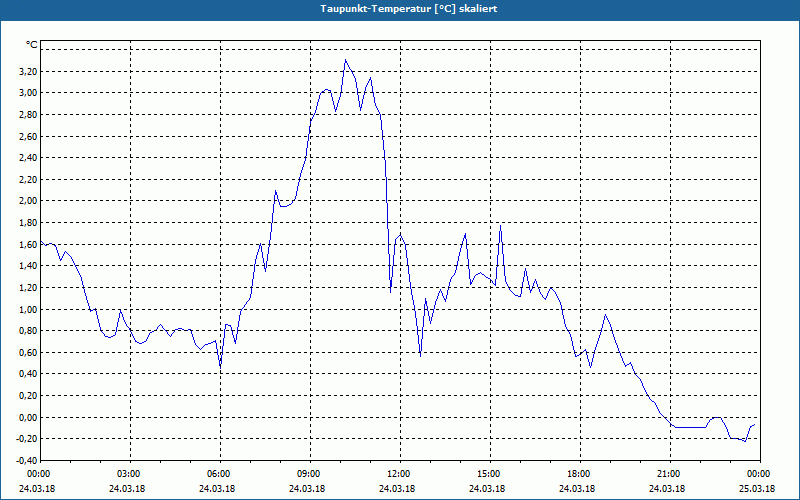Image resolution: width=800 pixels, height=500 pixels.
Task: Select the 0,40 y-axis label
Action: (x=27, y=374)
